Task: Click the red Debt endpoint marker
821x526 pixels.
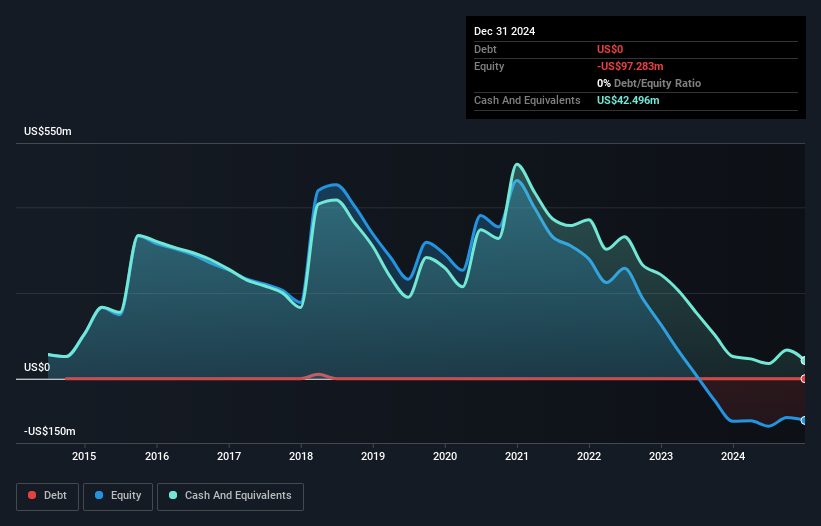Action: [804, 378]
